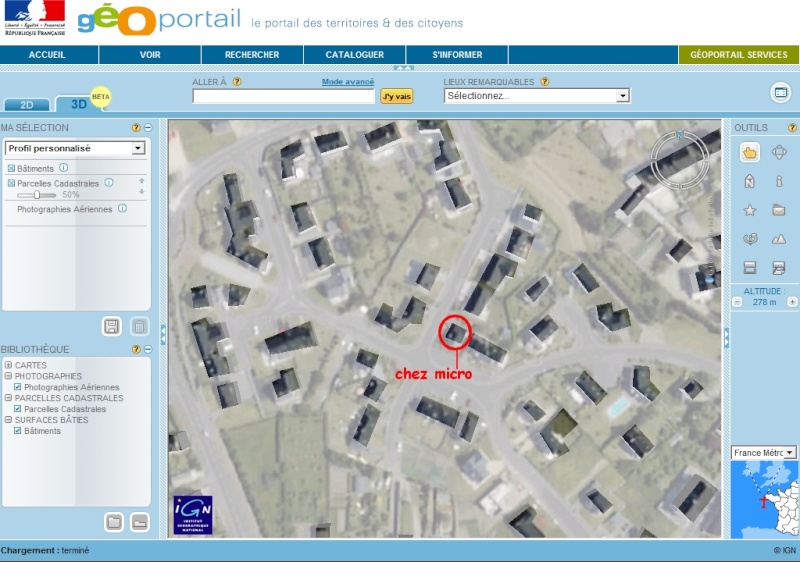Select the mountain relief tool
This screenshot has width=800, height=562.
click(x=779, y=239)
